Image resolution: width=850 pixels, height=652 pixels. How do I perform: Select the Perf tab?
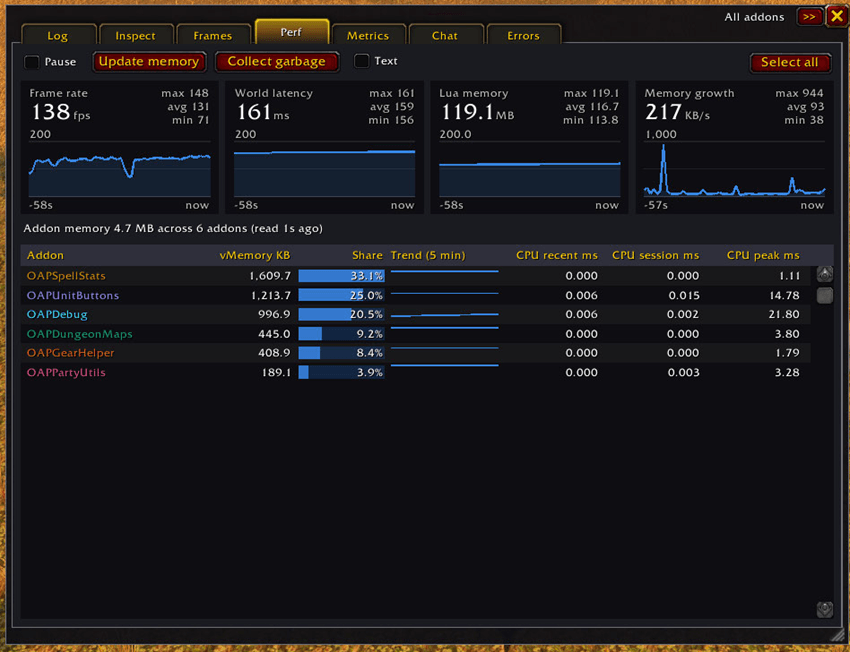(x=292, y=32)
